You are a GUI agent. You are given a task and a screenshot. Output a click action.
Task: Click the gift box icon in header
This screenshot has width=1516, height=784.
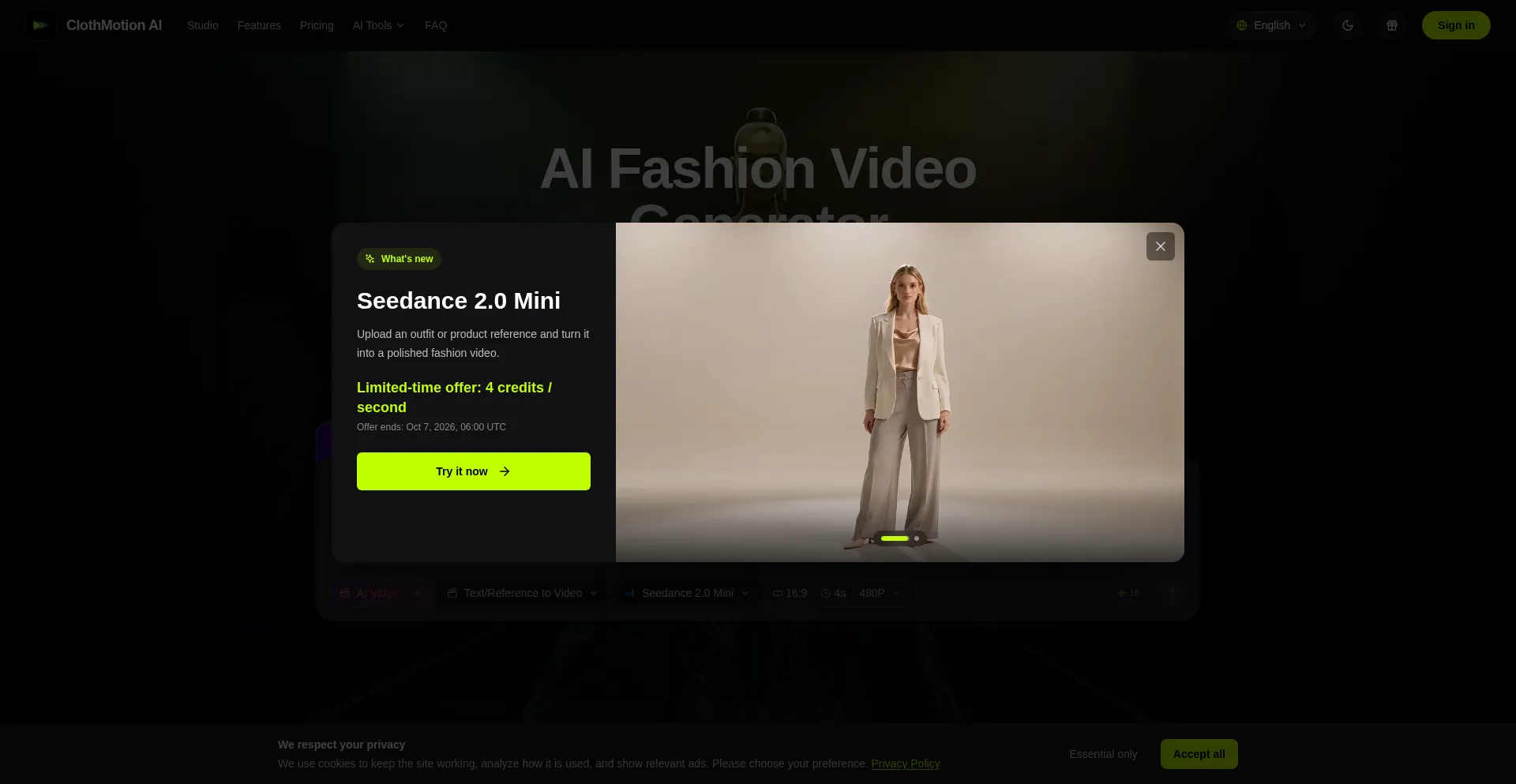[1392, 25]
